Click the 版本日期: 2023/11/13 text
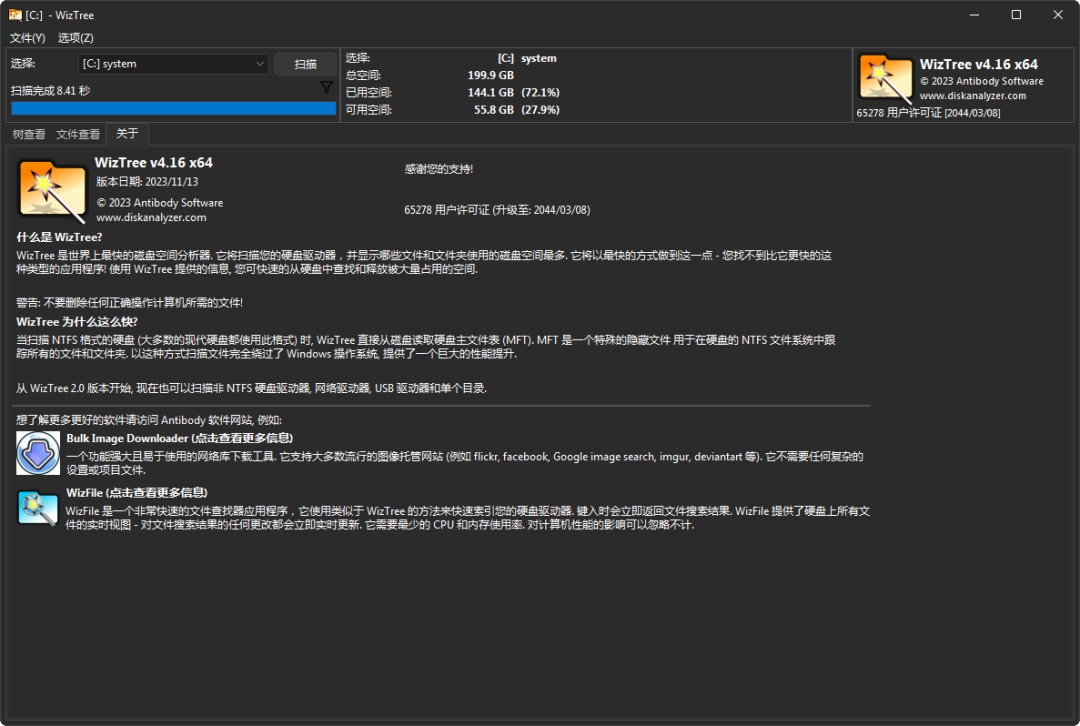 tap(147, 182)
